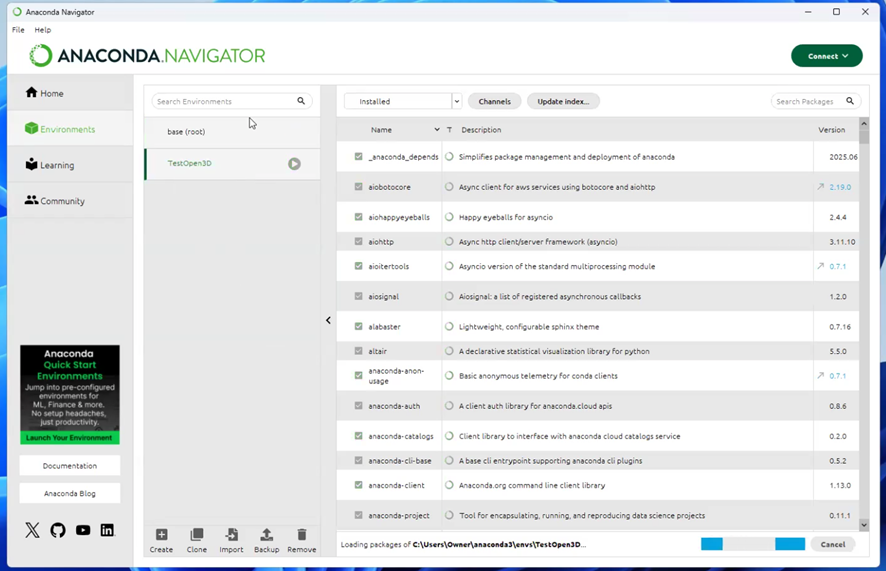The width and height of the screenshot is (886, 571).
Task: Open the File menu
Action: pyautogui.click(x=18, y=29)
